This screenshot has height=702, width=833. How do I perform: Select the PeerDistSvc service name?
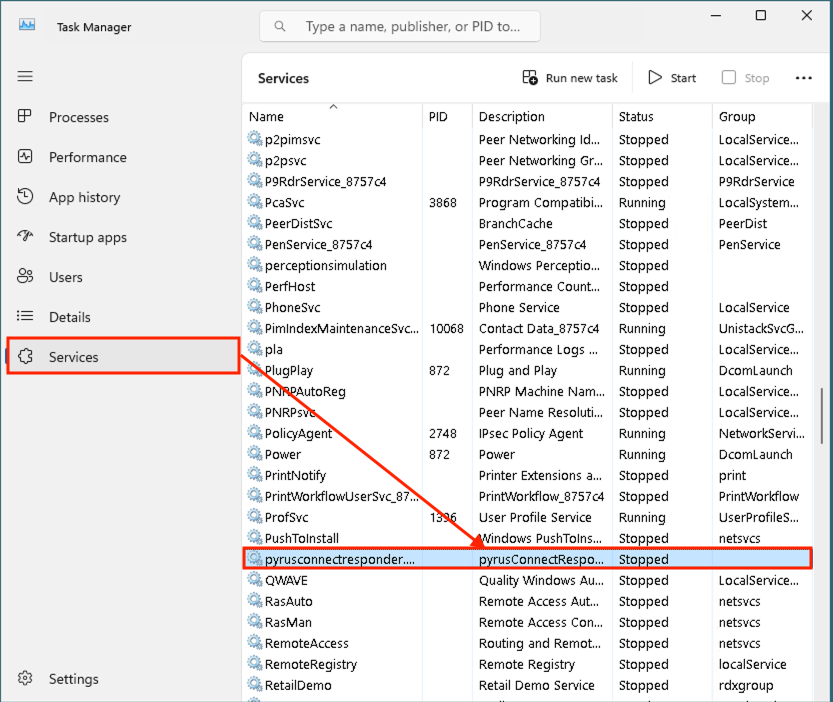298,224
